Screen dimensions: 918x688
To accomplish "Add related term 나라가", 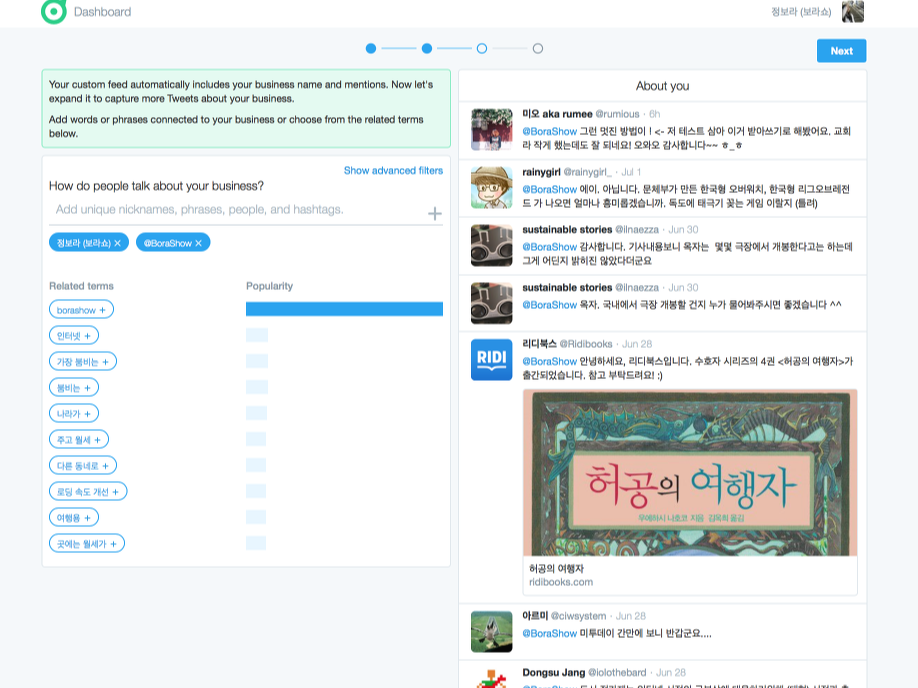I will pos(74,413).
